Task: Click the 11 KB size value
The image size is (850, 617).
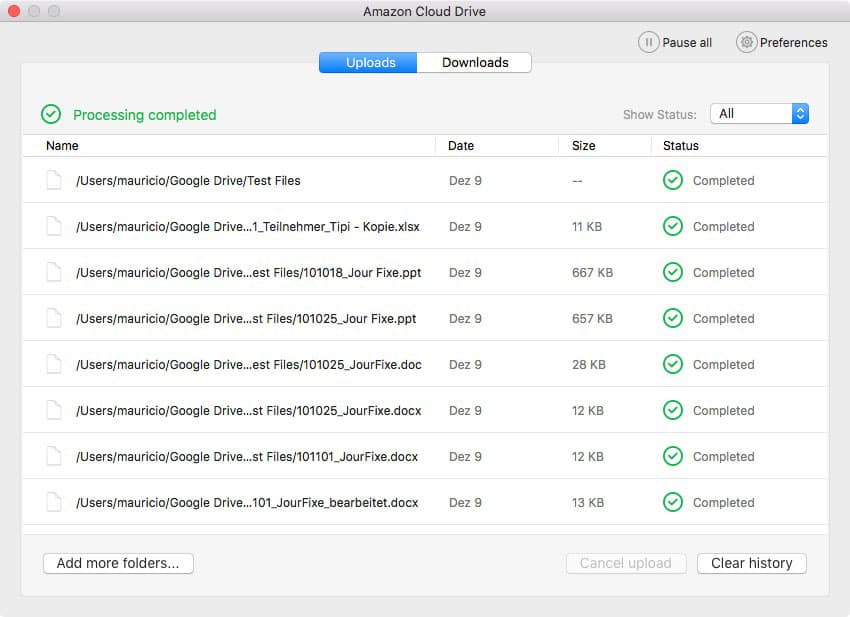Action: click(587, 227)
